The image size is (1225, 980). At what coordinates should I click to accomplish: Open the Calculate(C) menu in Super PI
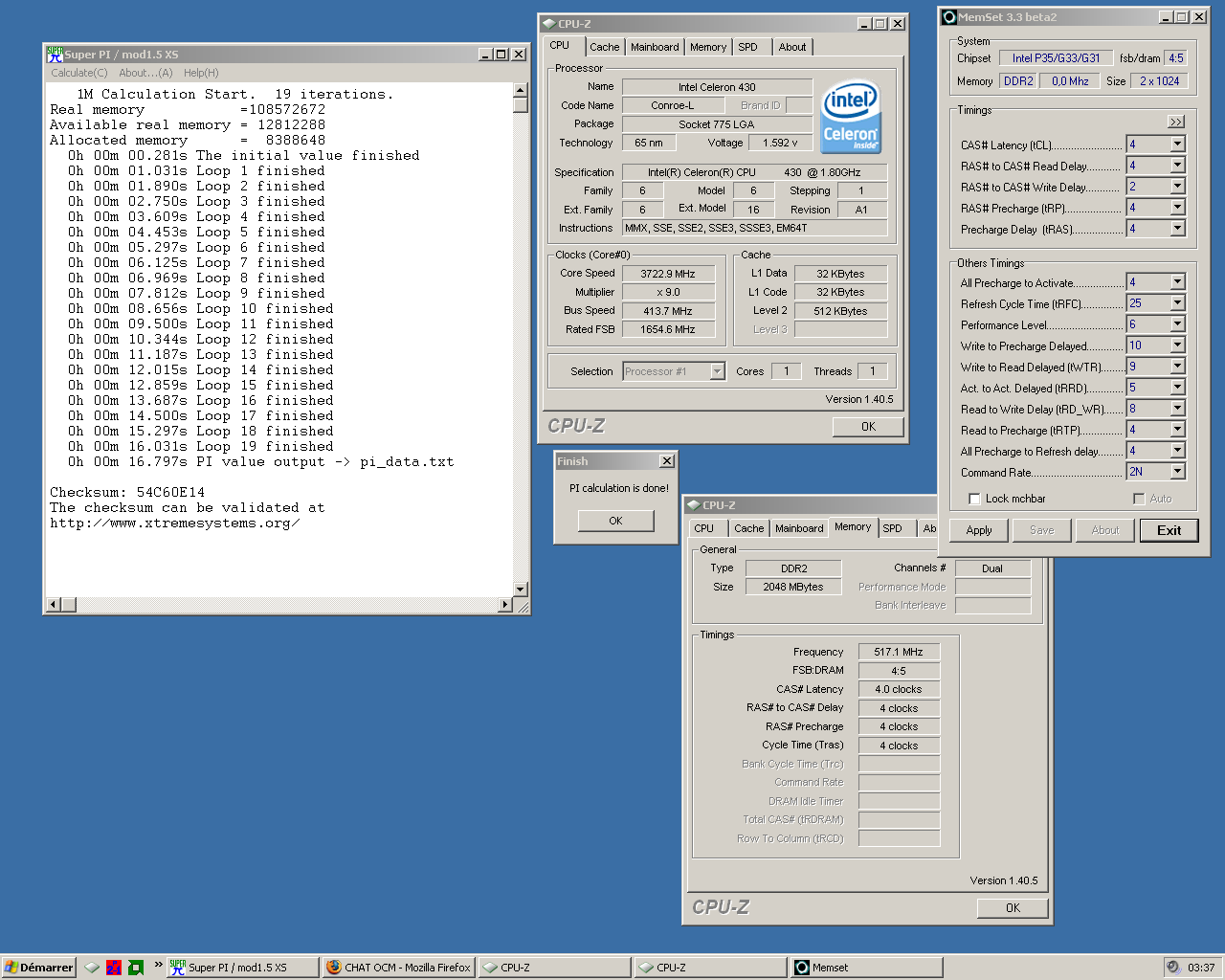click(79, 73)
